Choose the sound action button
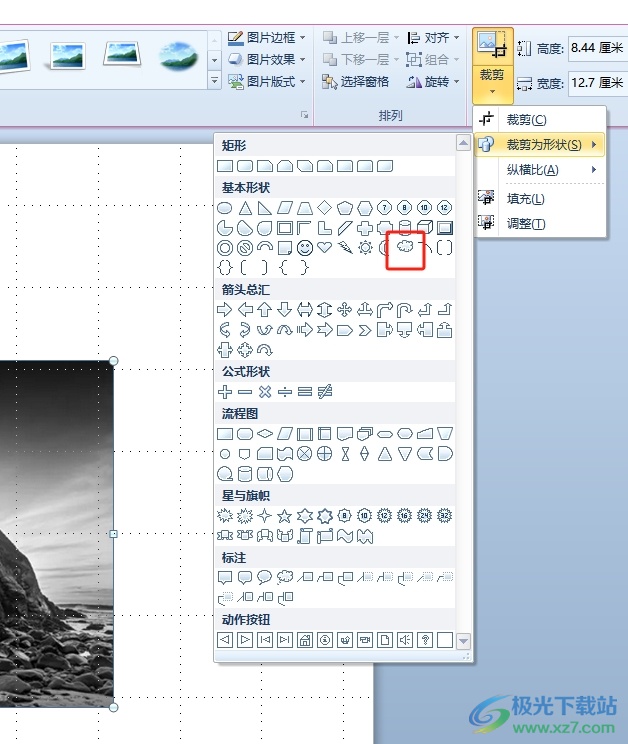This screenshot has width=628, height=744. tap(405, 640)
